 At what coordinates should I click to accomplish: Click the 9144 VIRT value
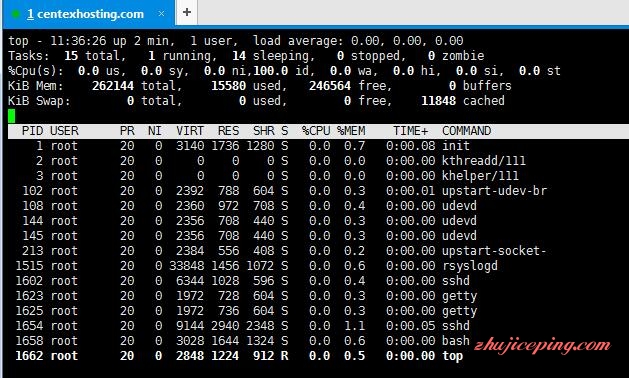tap(190, 326)
